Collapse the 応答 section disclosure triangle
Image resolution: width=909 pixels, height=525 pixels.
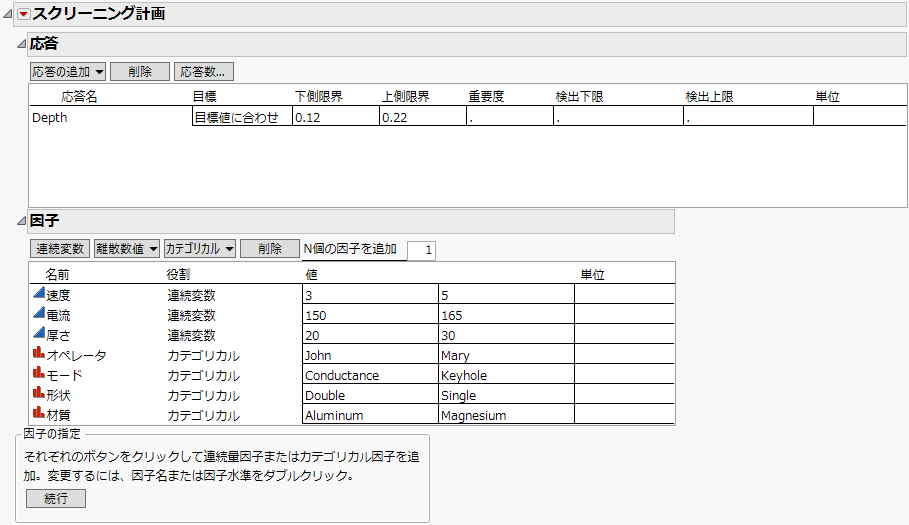tap(21, 43)
